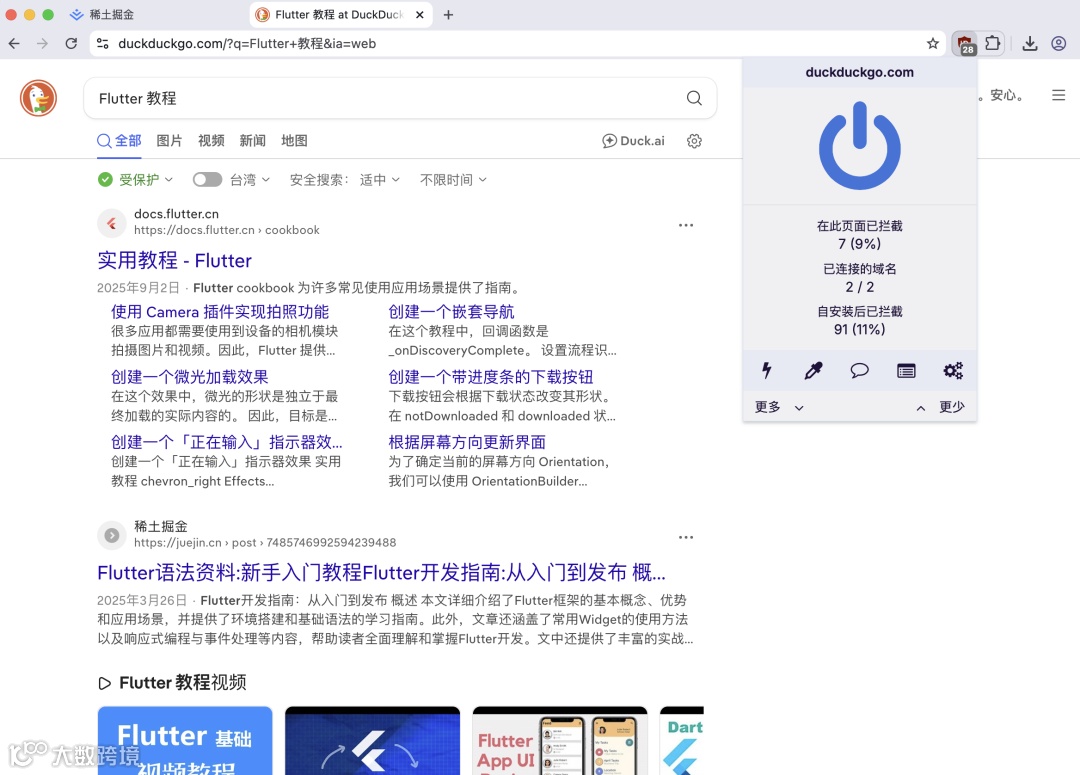This screenshot has width=1080, height=775.
Task: Open the DuckDuckGo hamburger menu
Action: pyautogui.click(x=1059, y=95)
